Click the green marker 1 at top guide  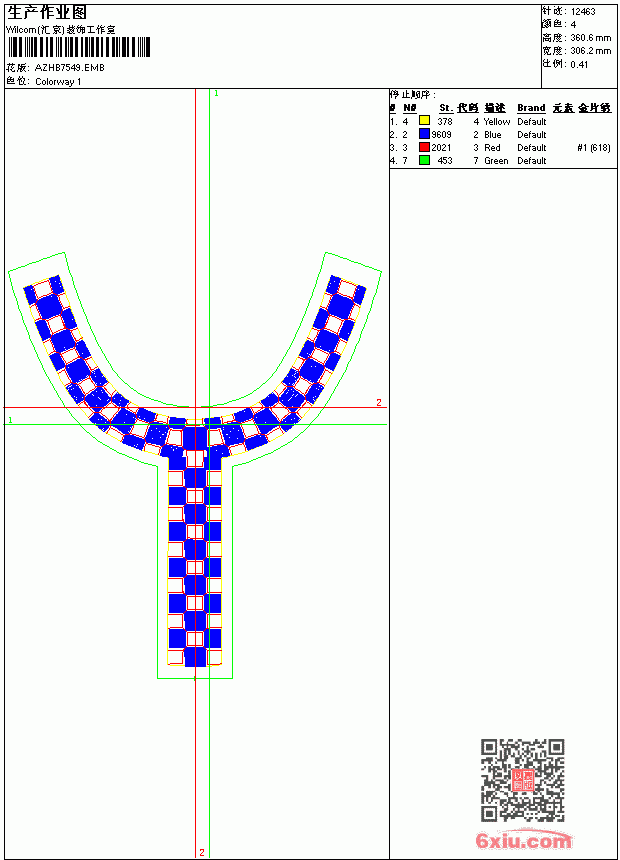click(x=216, y=94)
